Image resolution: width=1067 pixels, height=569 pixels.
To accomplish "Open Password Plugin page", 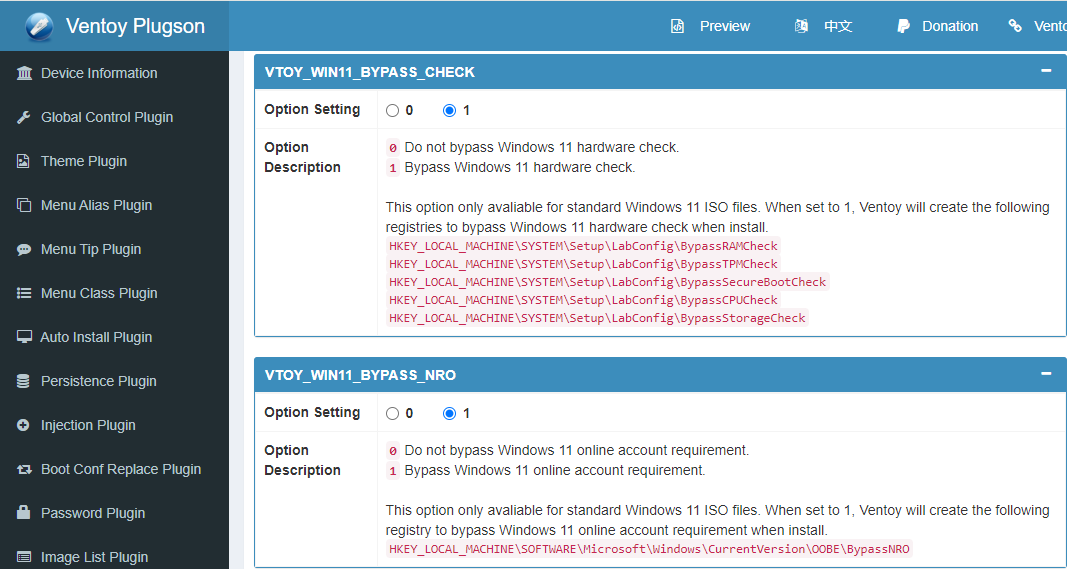I will pos(93,513).
